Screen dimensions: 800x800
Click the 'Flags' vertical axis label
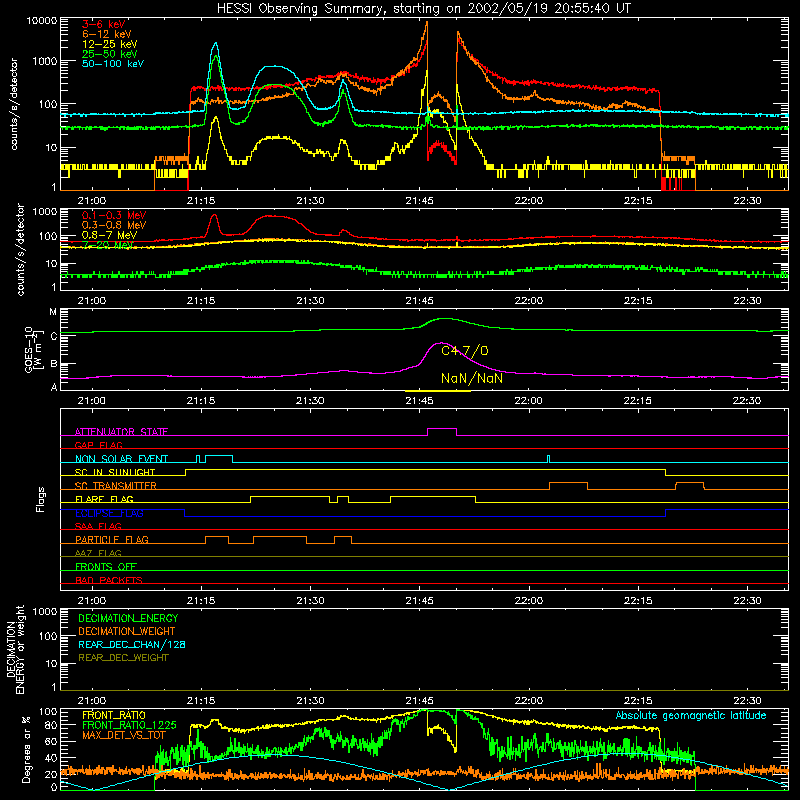coord(40,499)
